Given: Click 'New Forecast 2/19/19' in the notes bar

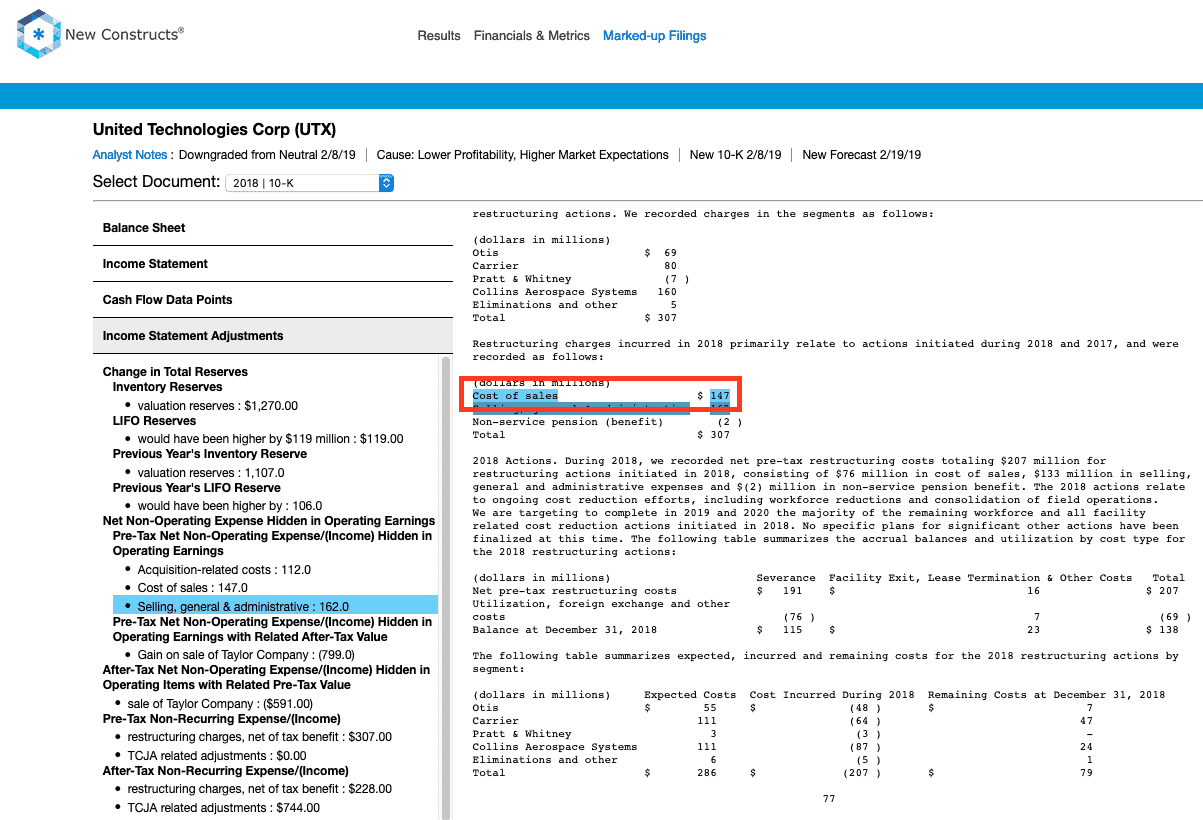Looking at the screenshot, I should click(862, 155).
